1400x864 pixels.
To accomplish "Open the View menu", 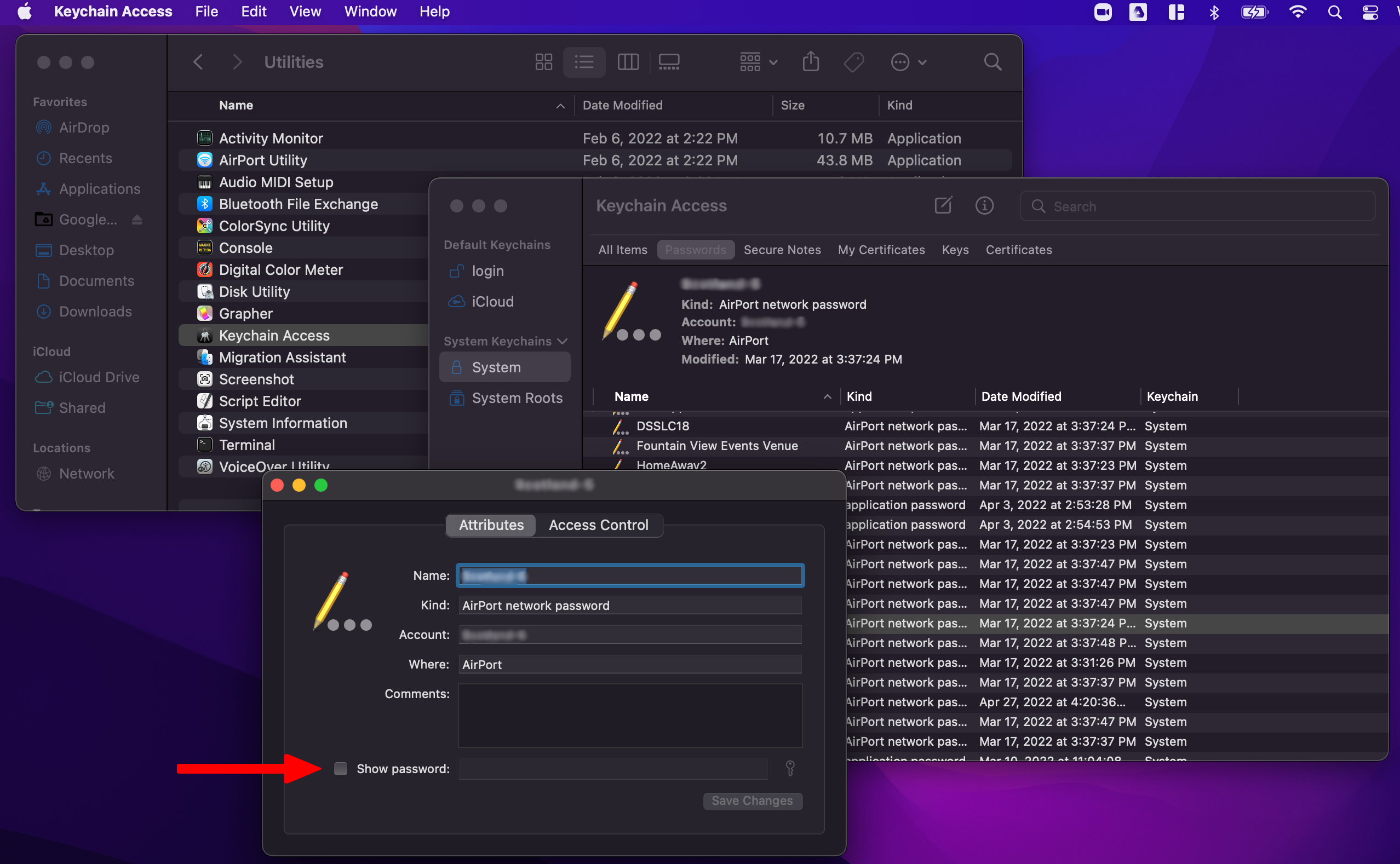I will 305,11.
